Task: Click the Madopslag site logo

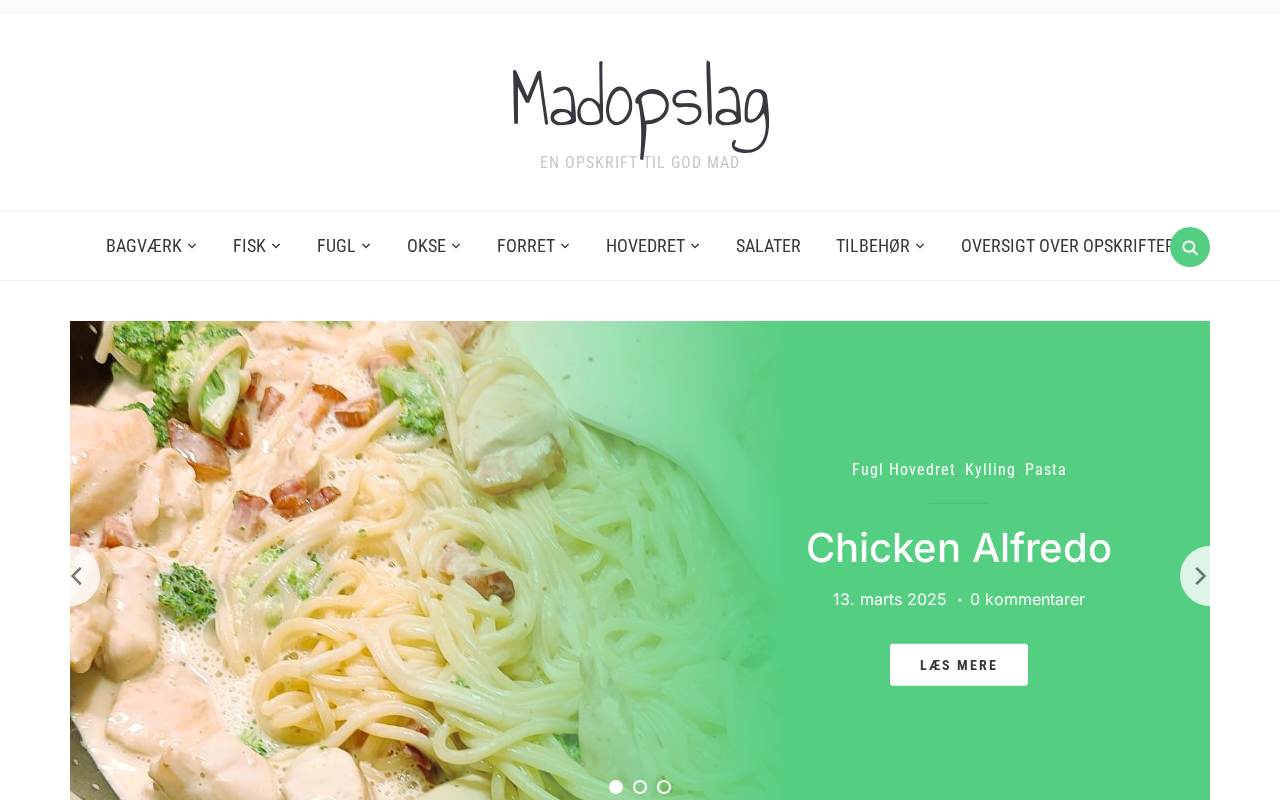Action: pyautogui.click(x=640, y=108)
